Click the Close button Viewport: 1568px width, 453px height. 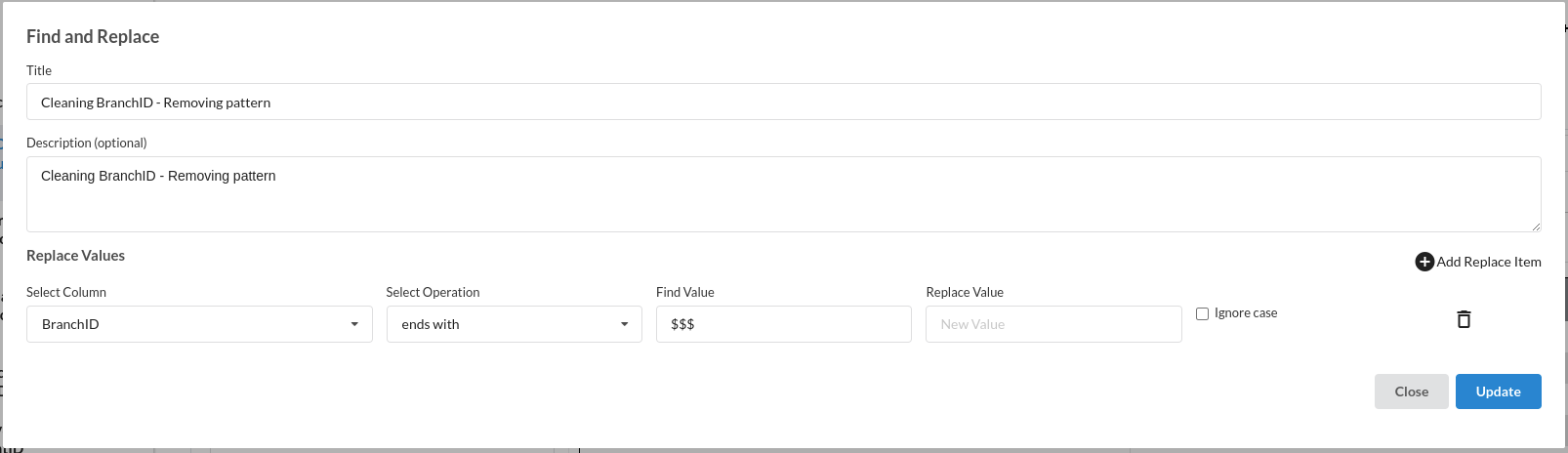tap(1411, 391)
